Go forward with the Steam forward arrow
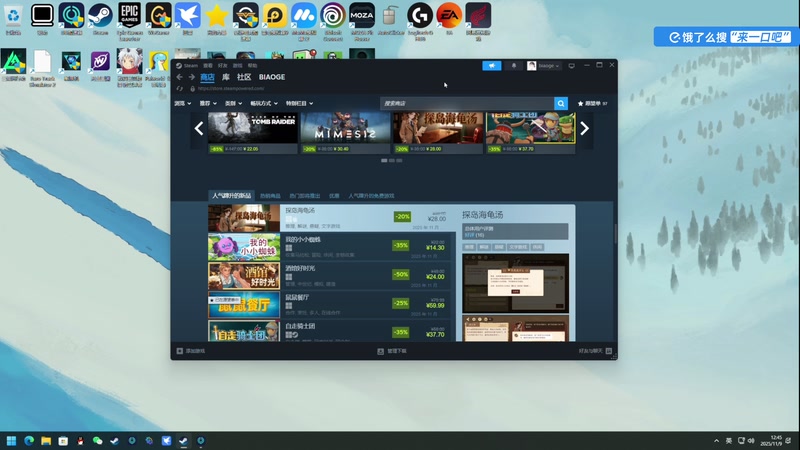 (x=191, y=77)
